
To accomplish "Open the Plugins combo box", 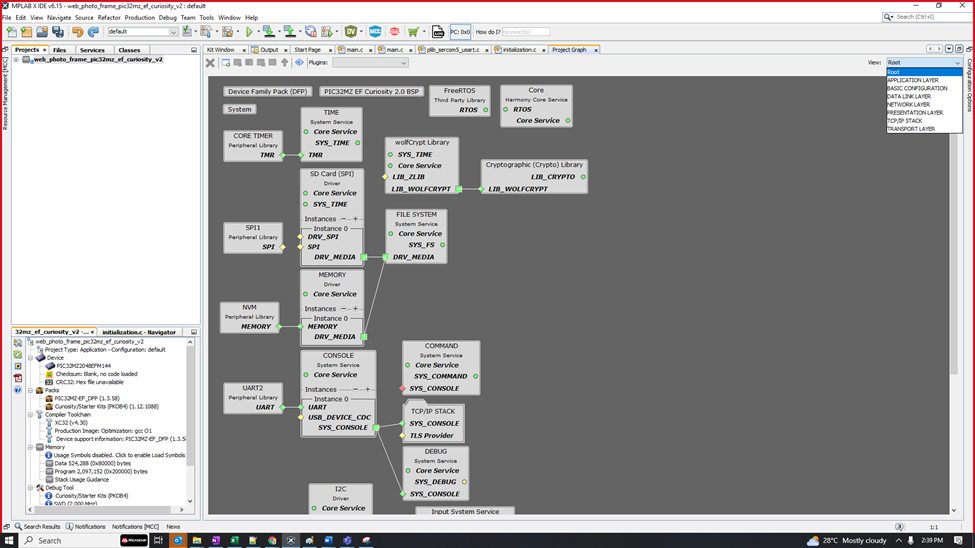I will pyautogui.click(x=370, y=63).
